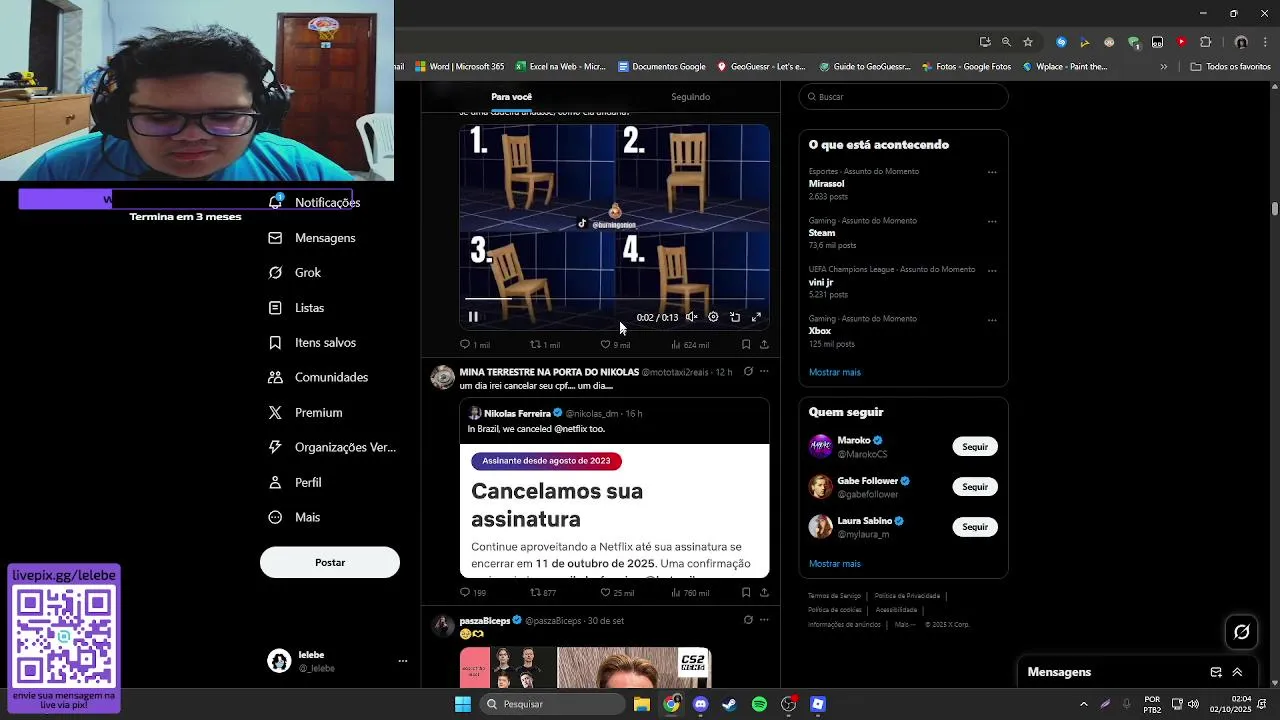The width and height of the screenshot is (1280, 720).
Task: Click the Postar button
Action: coord(330,562)
